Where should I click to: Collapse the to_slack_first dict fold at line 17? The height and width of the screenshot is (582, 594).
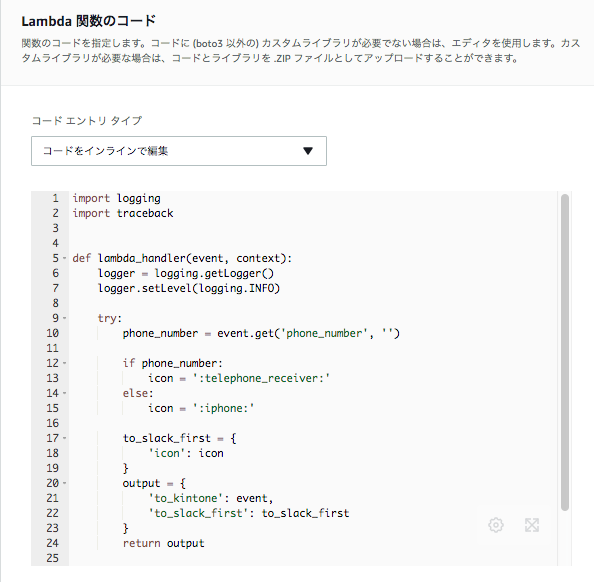(x=64, y=438)
